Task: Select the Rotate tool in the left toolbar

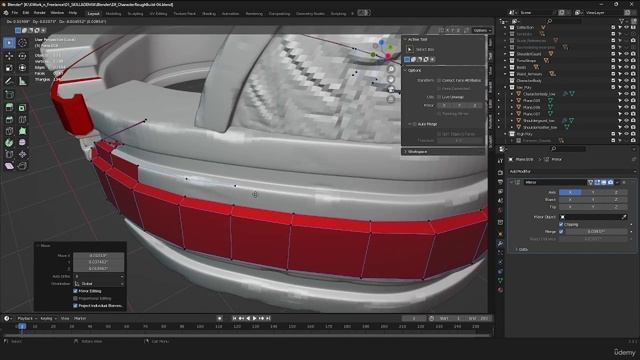Action: tap(22, 56)
